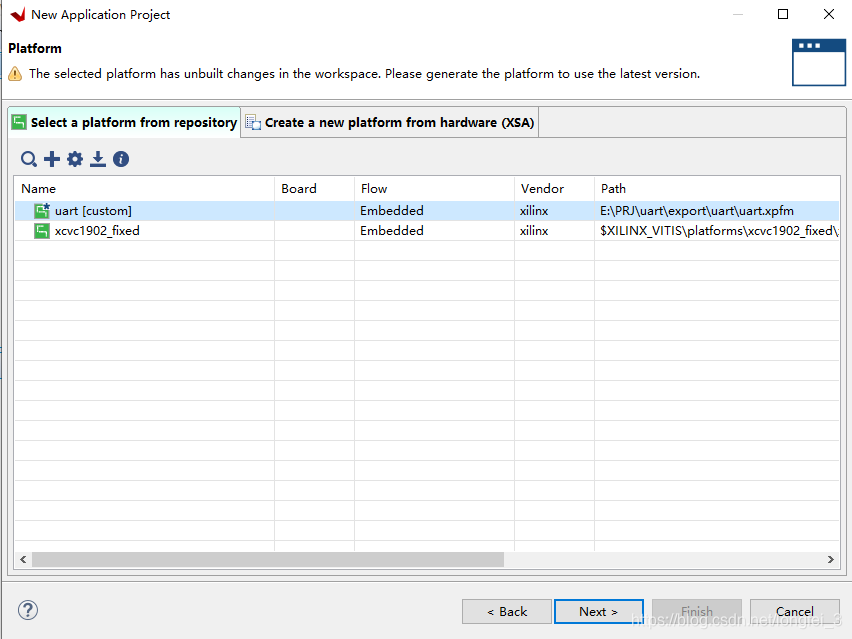Screen dimensions: 852x639
Task: Click the xcvc1902_fixed platform icon
Action: (x=41, y=231)
